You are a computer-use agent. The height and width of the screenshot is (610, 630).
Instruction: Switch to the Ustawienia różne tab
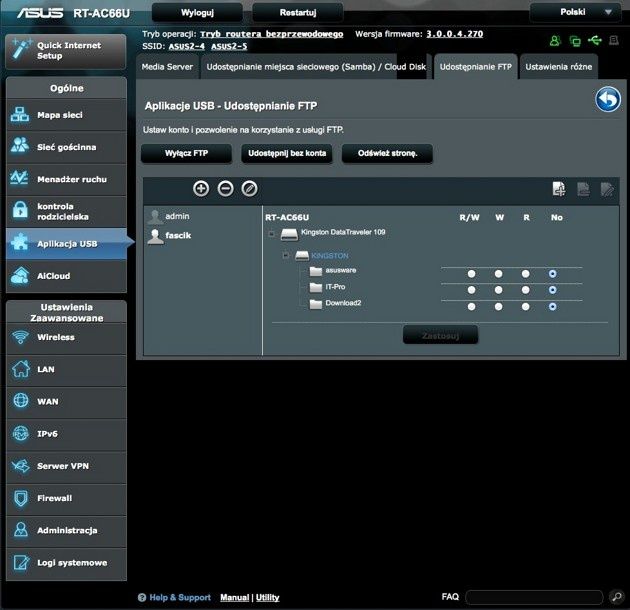pos(558,67)
